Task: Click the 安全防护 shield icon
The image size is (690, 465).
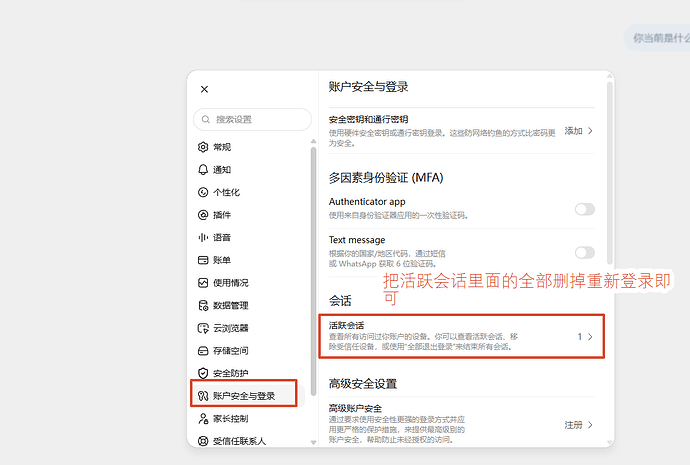Action: [203, 373]
